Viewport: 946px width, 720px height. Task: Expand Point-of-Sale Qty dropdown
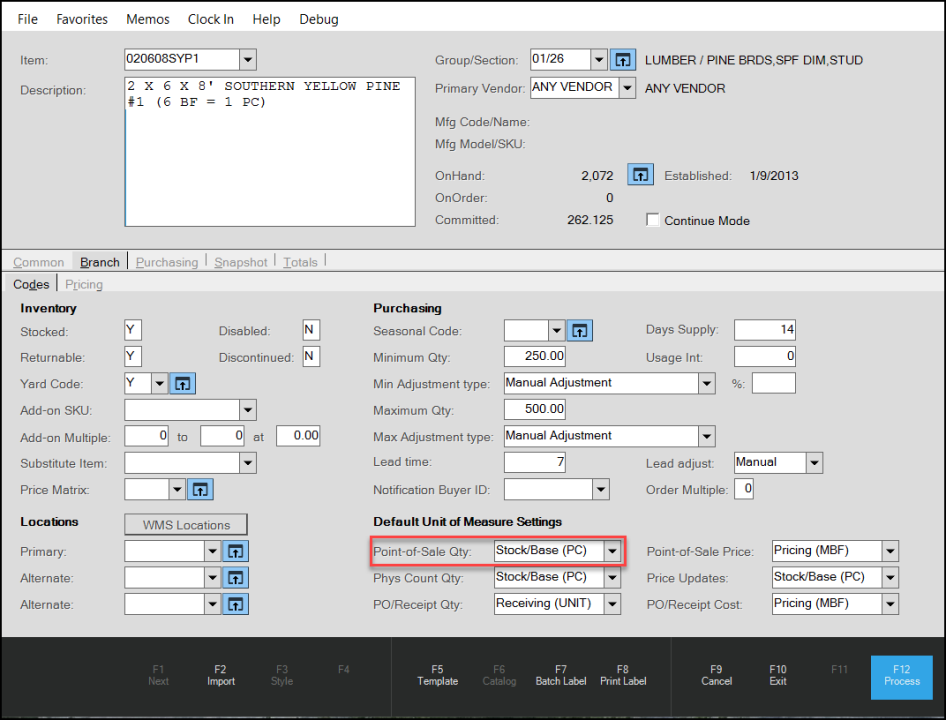point(612,551)
